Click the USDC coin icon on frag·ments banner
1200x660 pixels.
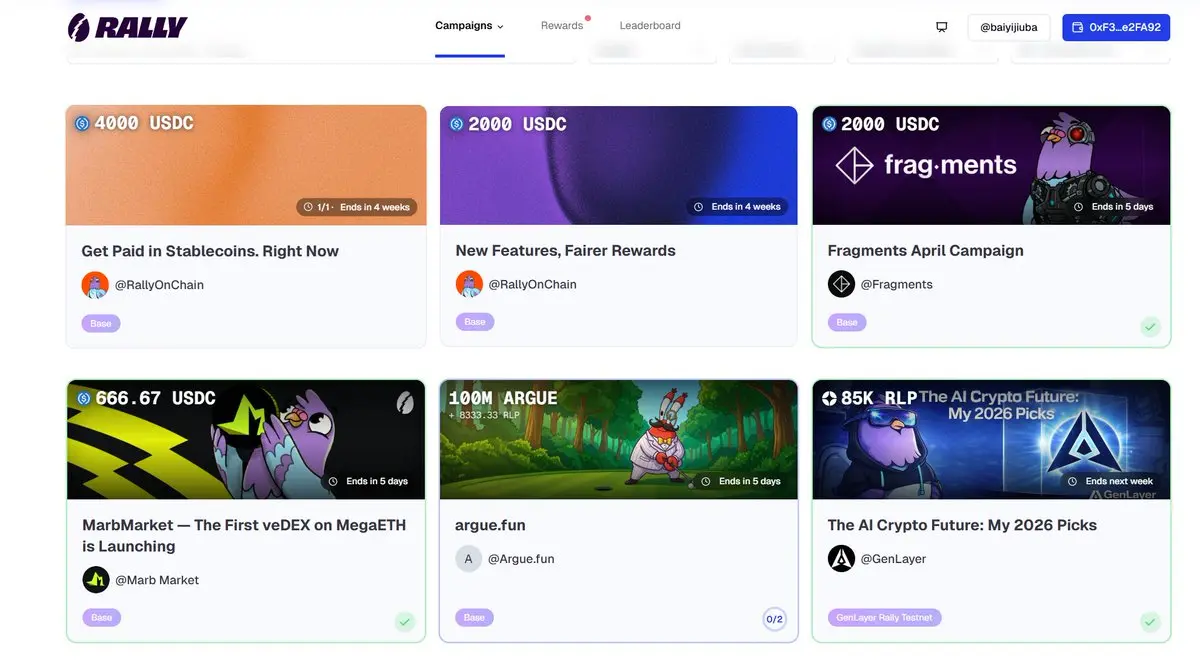829,124
